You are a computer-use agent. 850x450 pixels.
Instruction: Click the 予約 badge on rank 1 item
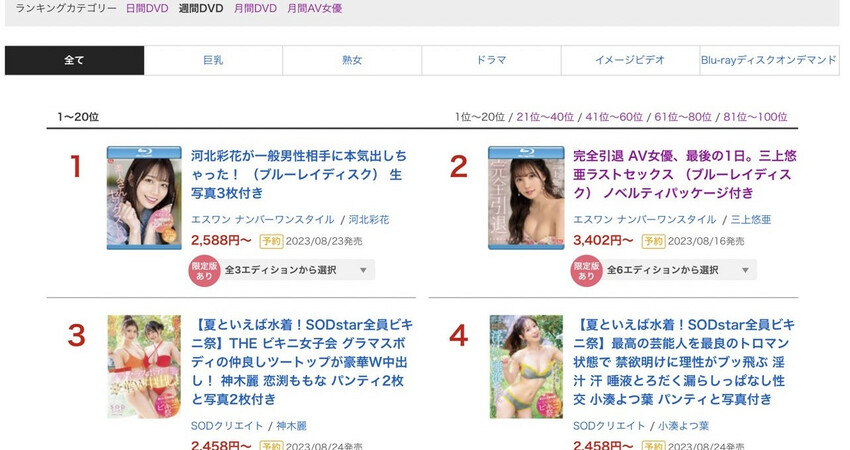point(271,241)
